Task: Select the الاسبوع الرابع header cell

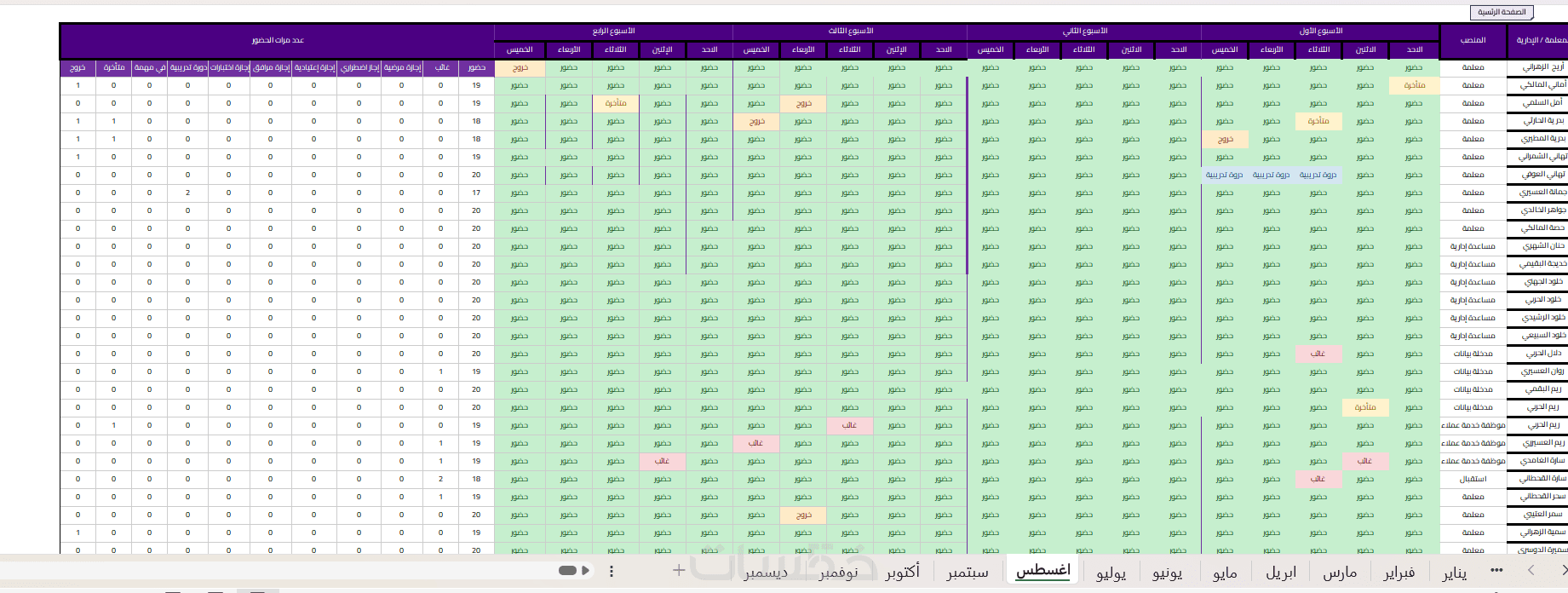Action: tap(614, 32)
